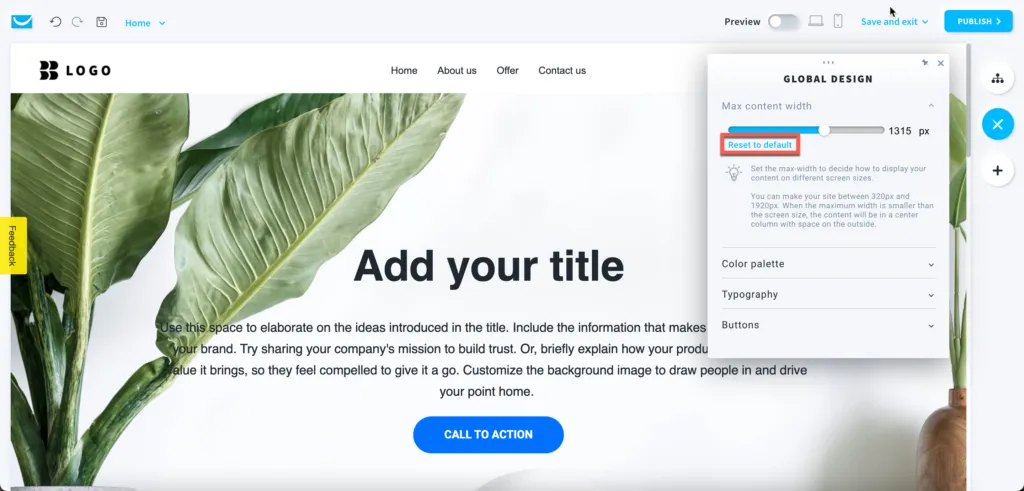Toggle the Preview switch
The width and height of the screenshot is (1024, 491).
pos(783,22)
